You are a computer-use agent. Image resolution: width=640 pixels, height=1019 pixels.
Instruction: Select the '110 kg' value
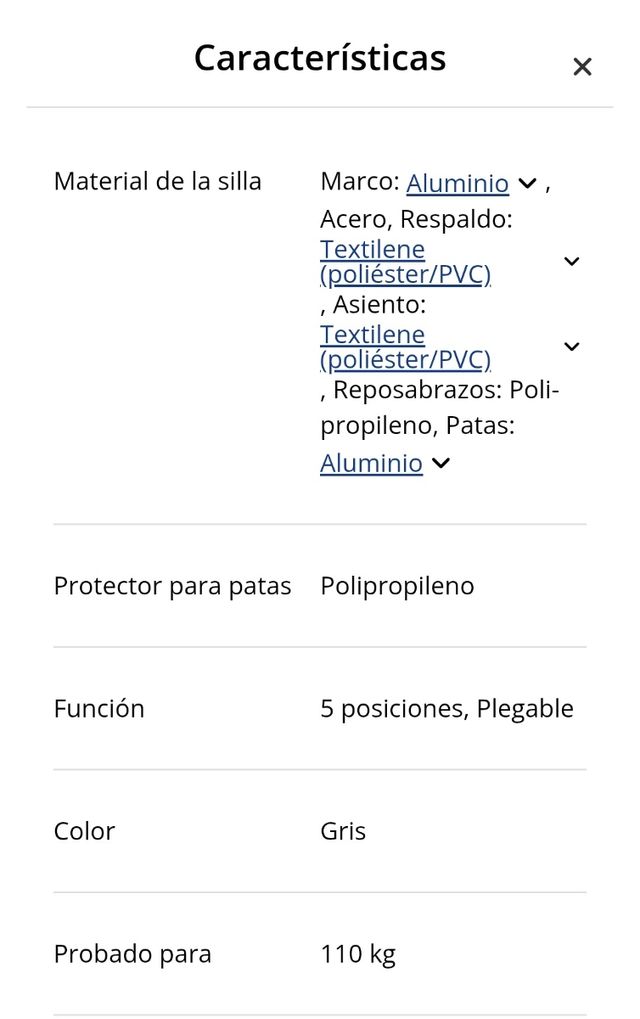(x=358, y=954)
